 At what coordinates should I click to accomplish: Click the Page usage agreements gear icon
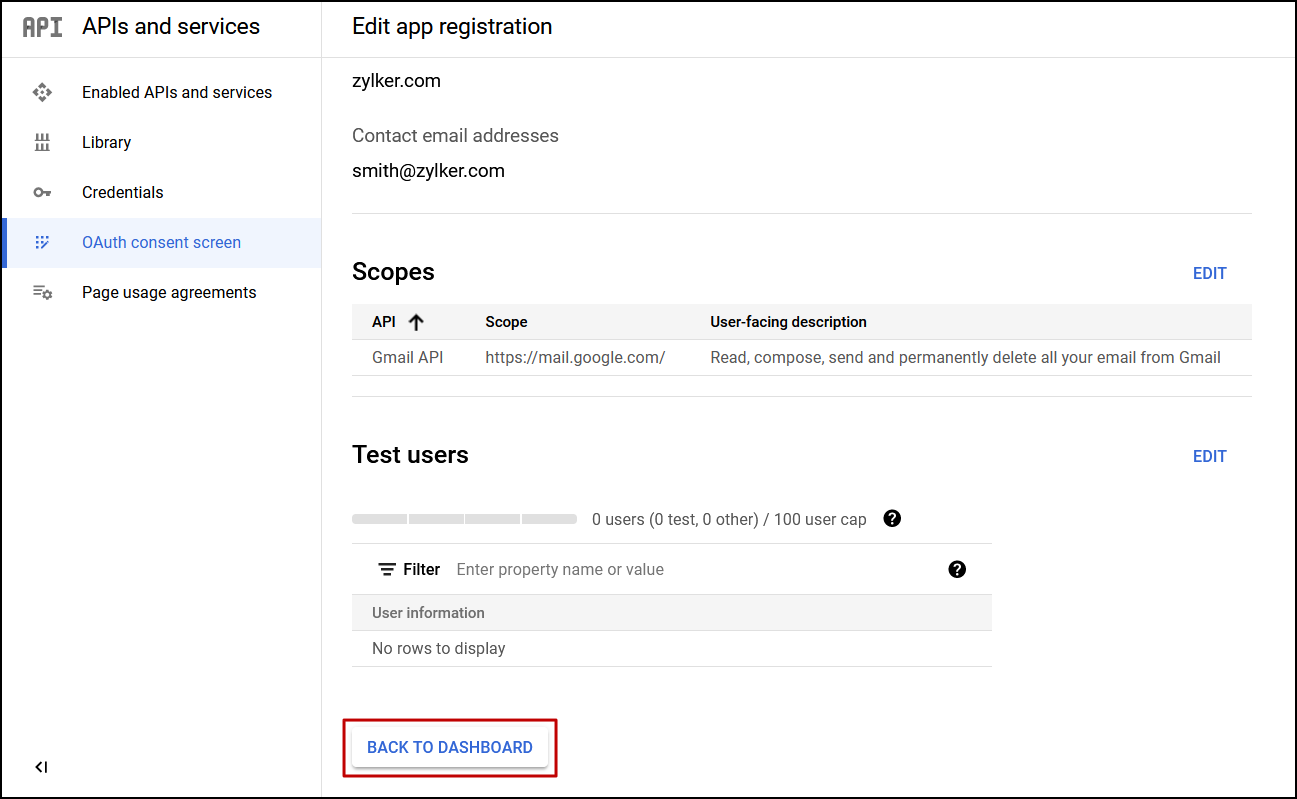pyautogui.click(x=42, y=292)
